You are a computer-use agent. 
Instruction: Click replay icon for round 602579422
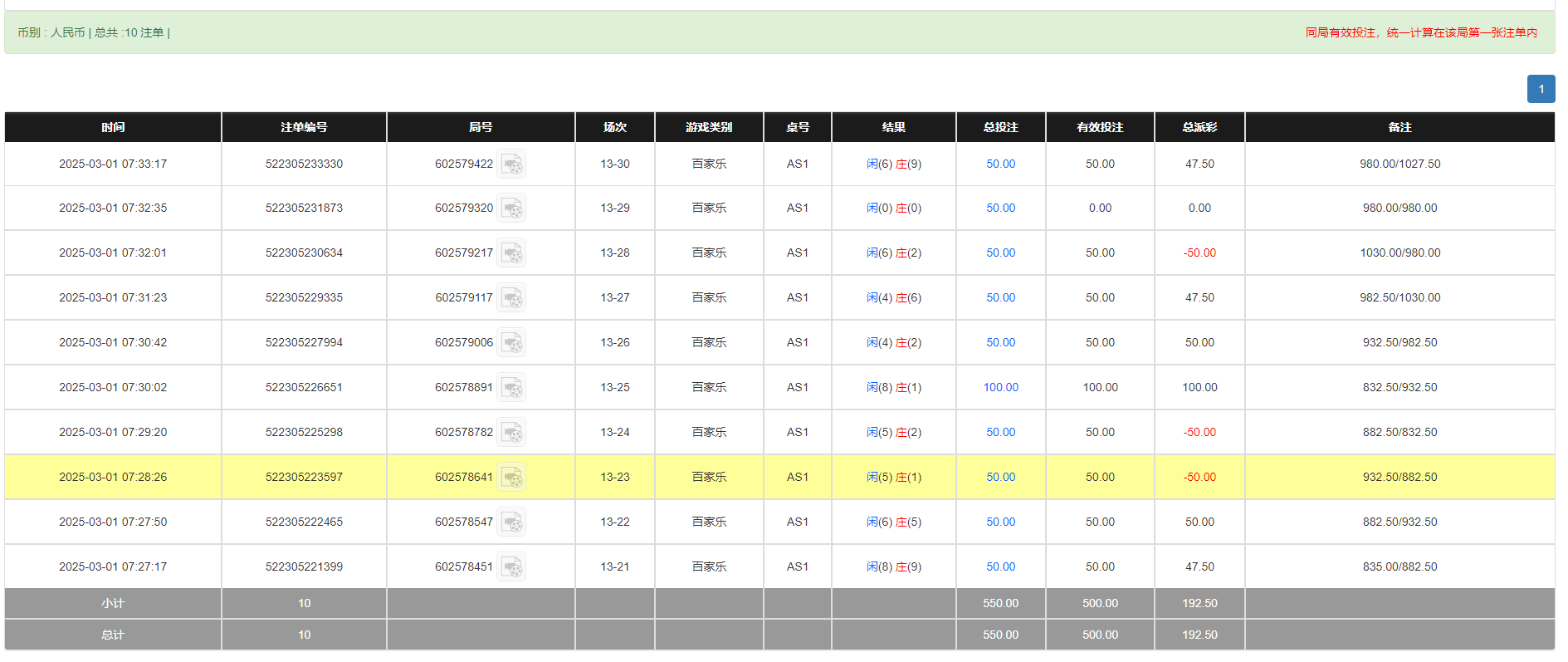pyautogui.click(x=511, y=164)
